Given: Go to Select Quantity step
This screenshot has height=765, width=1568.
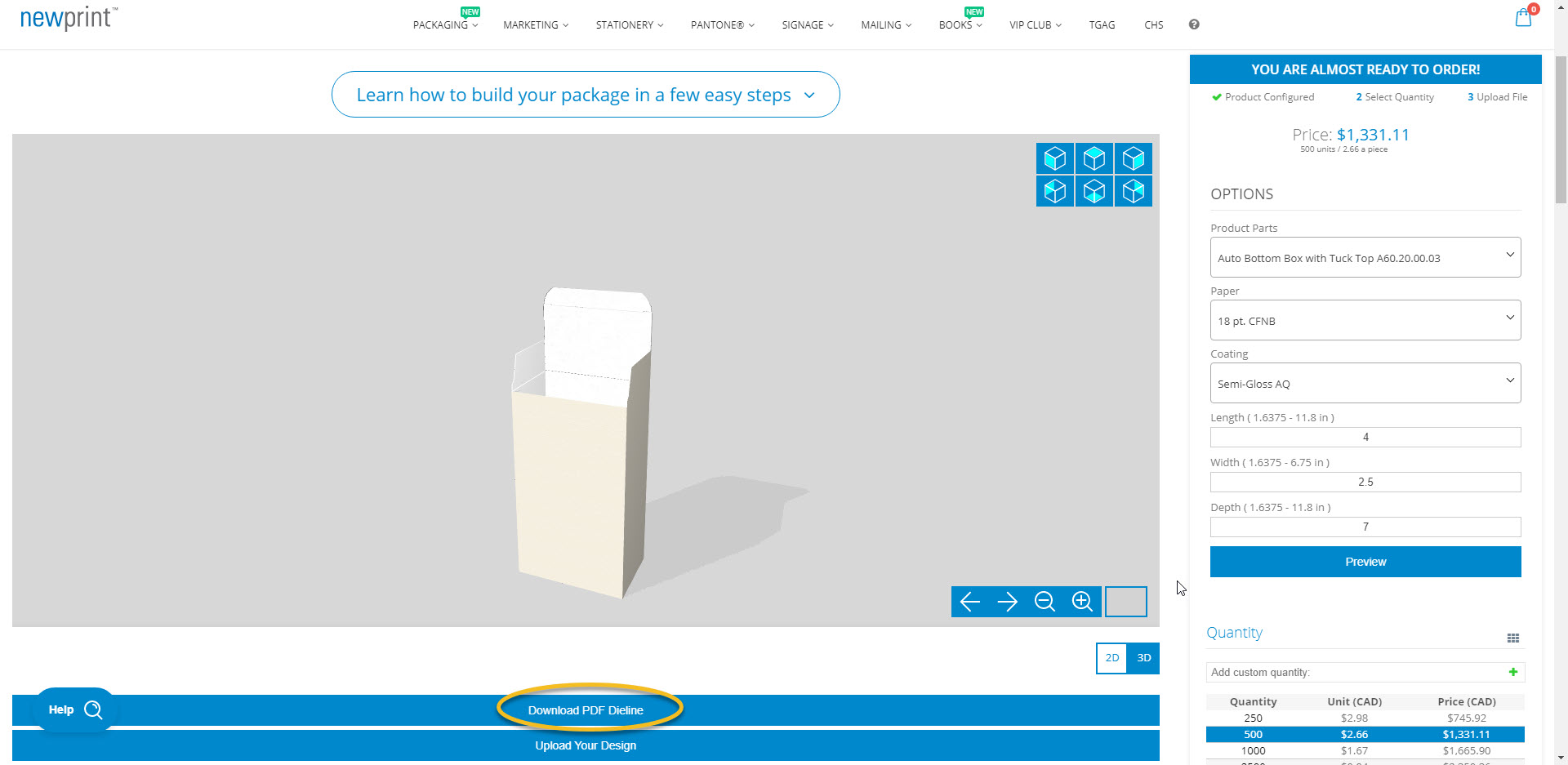Looking at the screenshot, I should point(1395,97).
